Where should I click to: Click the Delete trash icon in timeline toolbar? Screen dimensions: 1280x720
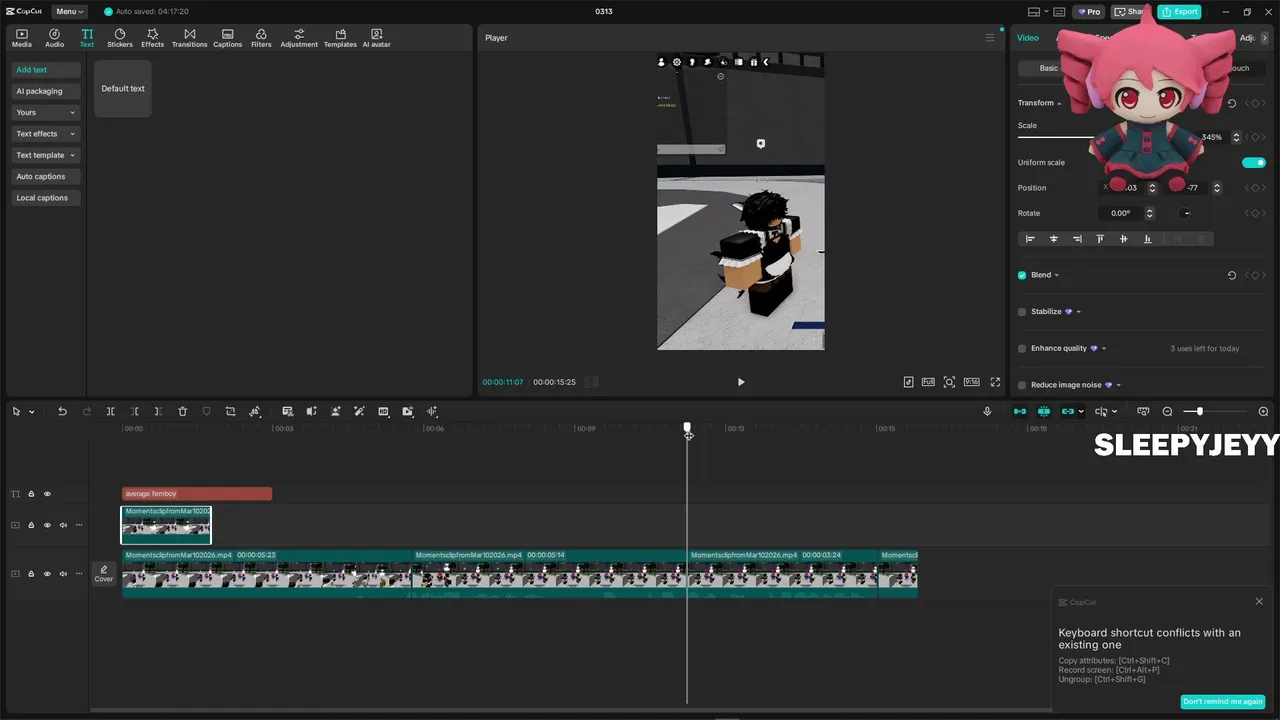182,411
